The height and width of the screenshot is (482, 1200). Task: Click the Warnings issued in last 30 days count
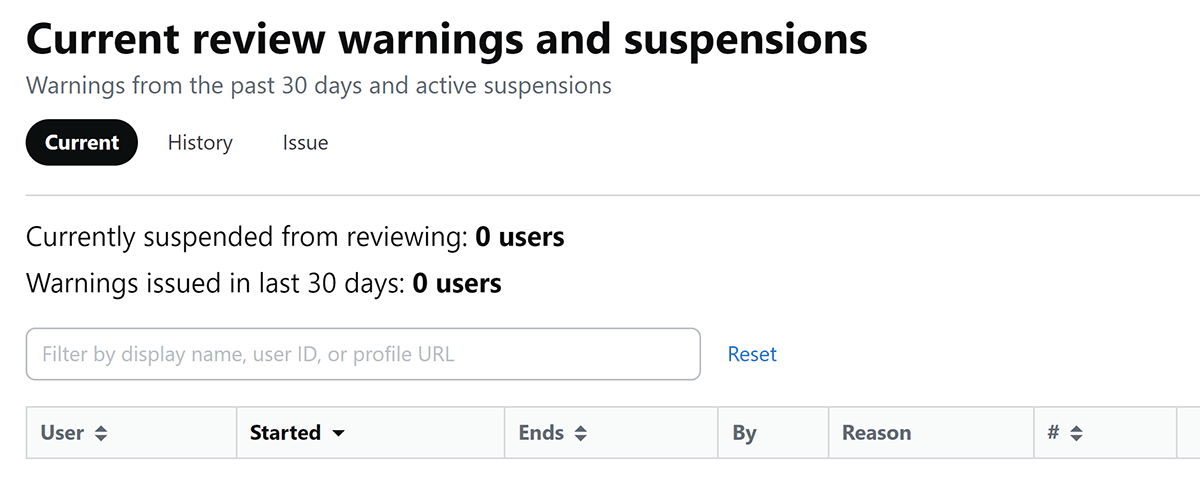coord(457,283)
